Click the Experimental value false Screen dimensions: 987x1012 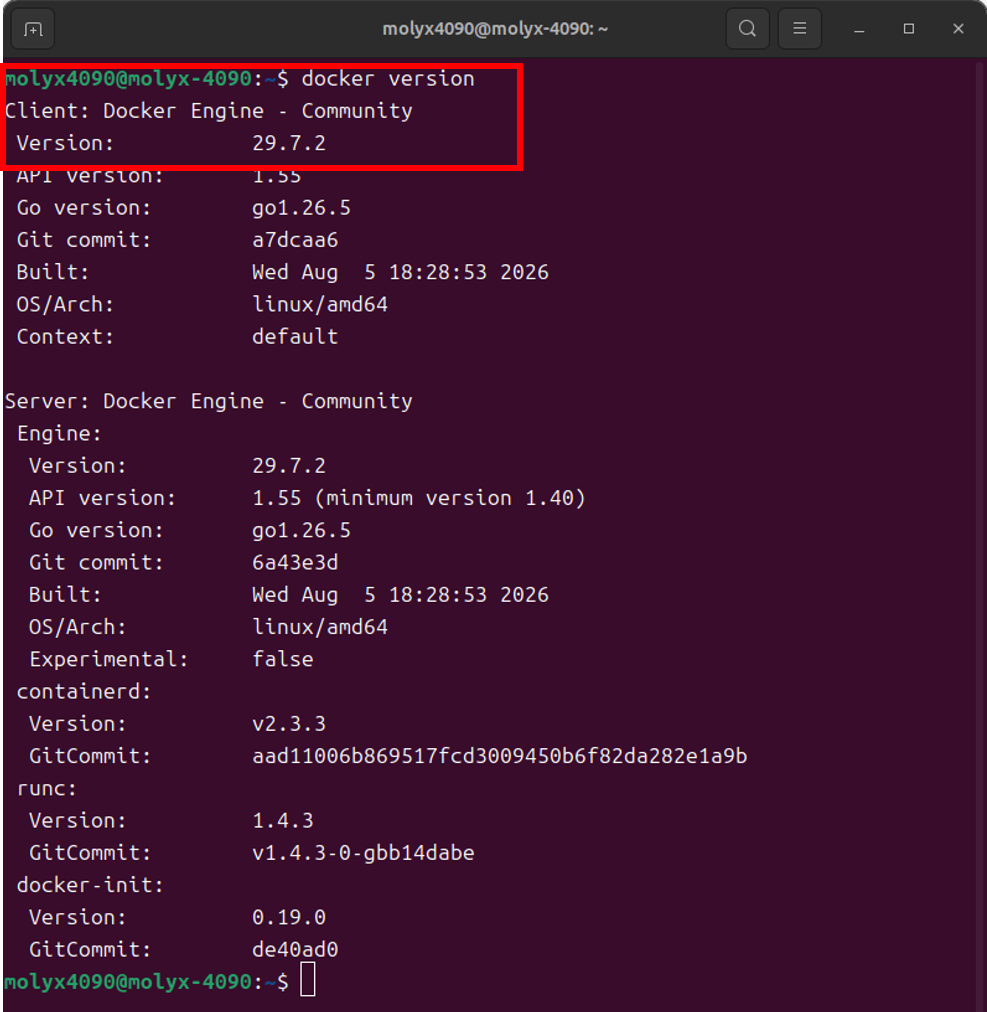point(283,660)
